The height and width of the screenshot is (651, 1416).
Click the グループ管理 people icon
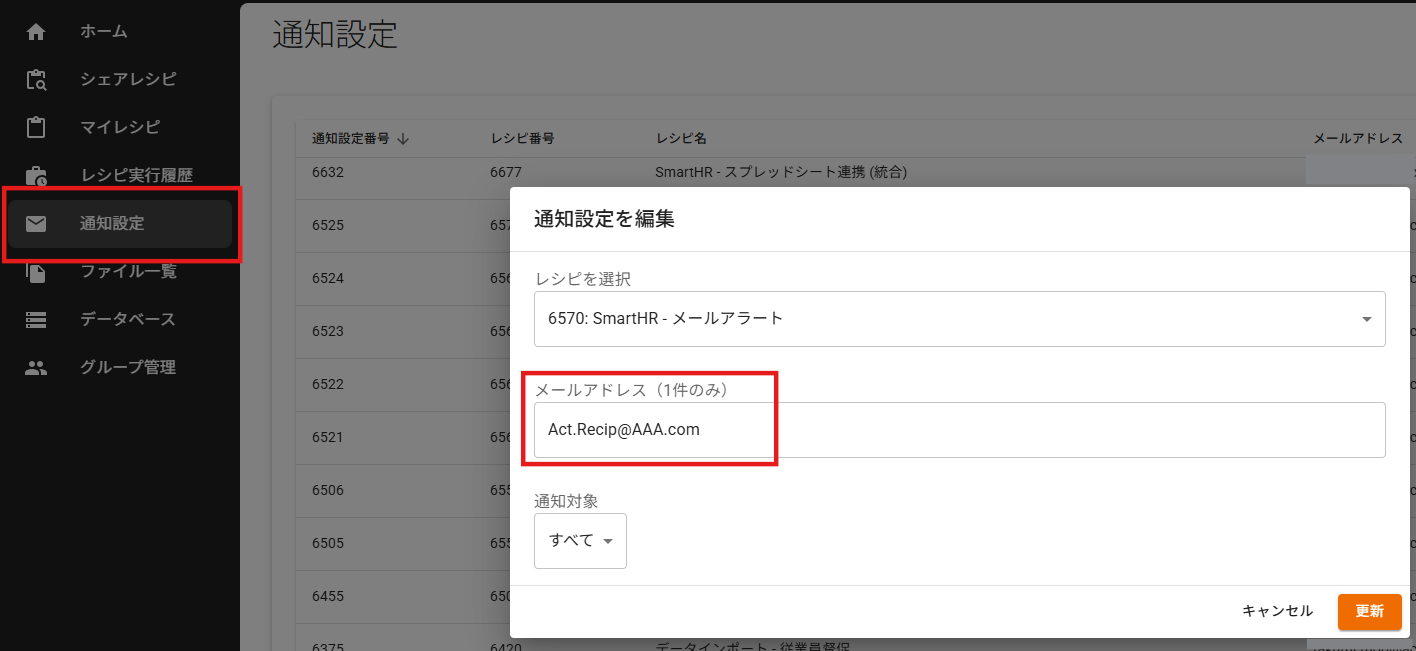click(36, 367)
